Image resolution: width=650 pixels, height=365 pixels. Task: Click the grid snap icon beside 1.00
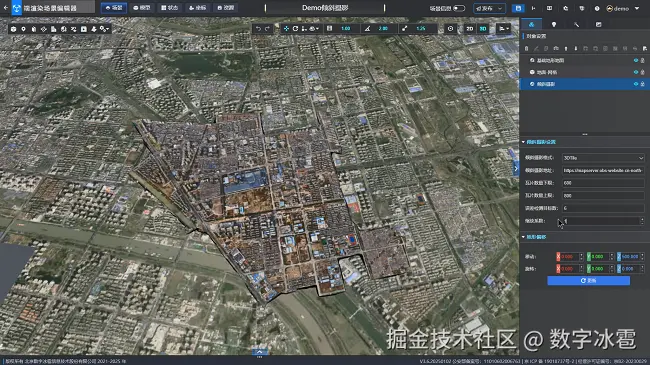click(x=330, y=29)
